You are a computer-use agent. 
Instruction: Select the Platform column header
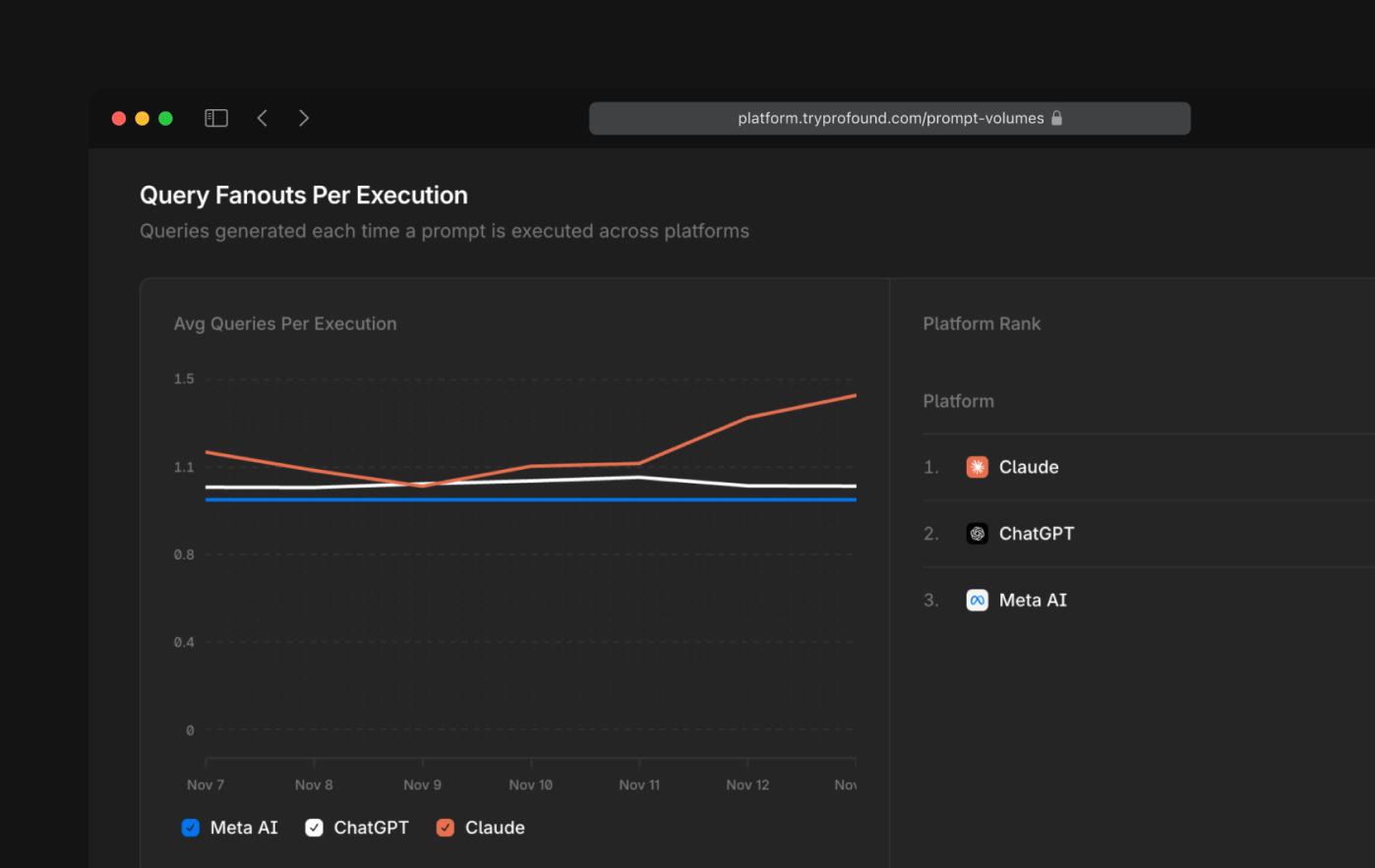point(958,400)
